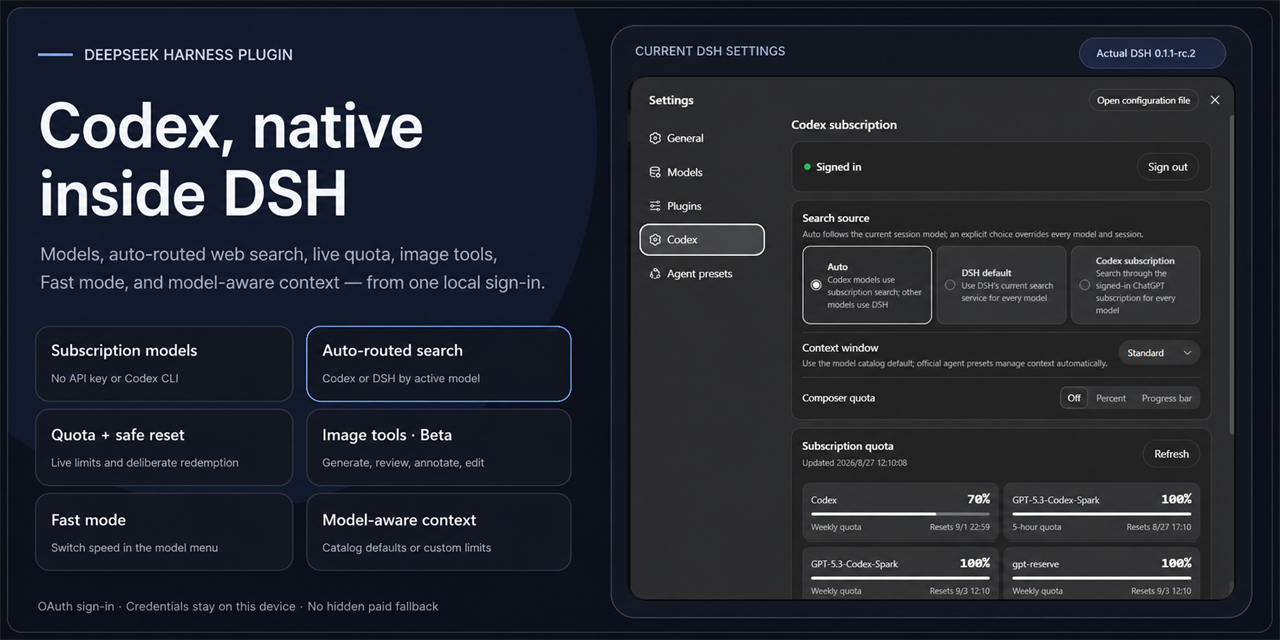
Task: Open the Quota + safe reset feature card
Action: click(x=164, y=447)
